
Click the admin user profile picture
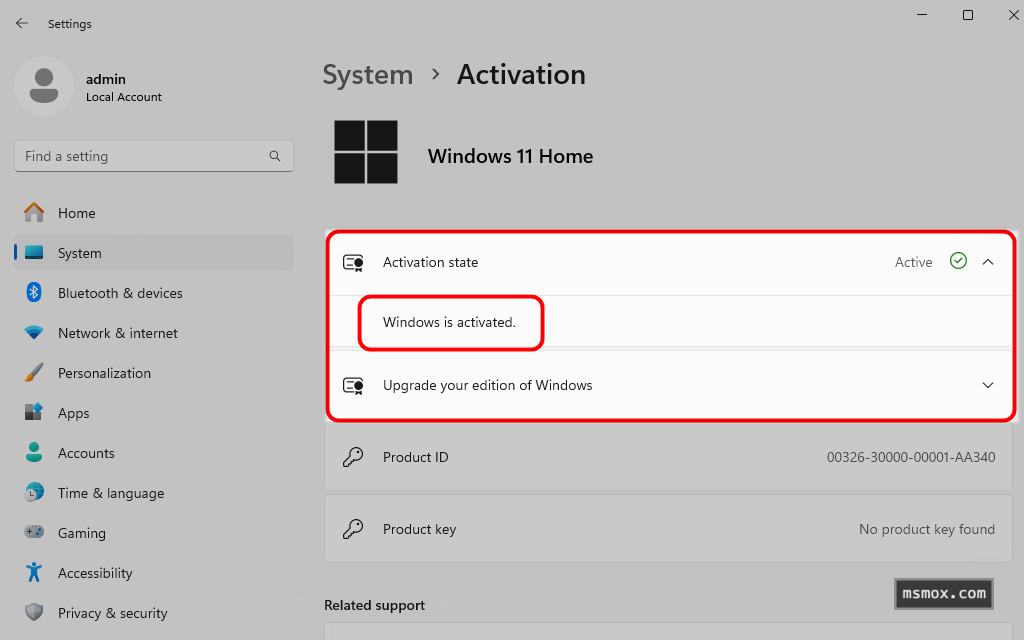tap(43, 86)
